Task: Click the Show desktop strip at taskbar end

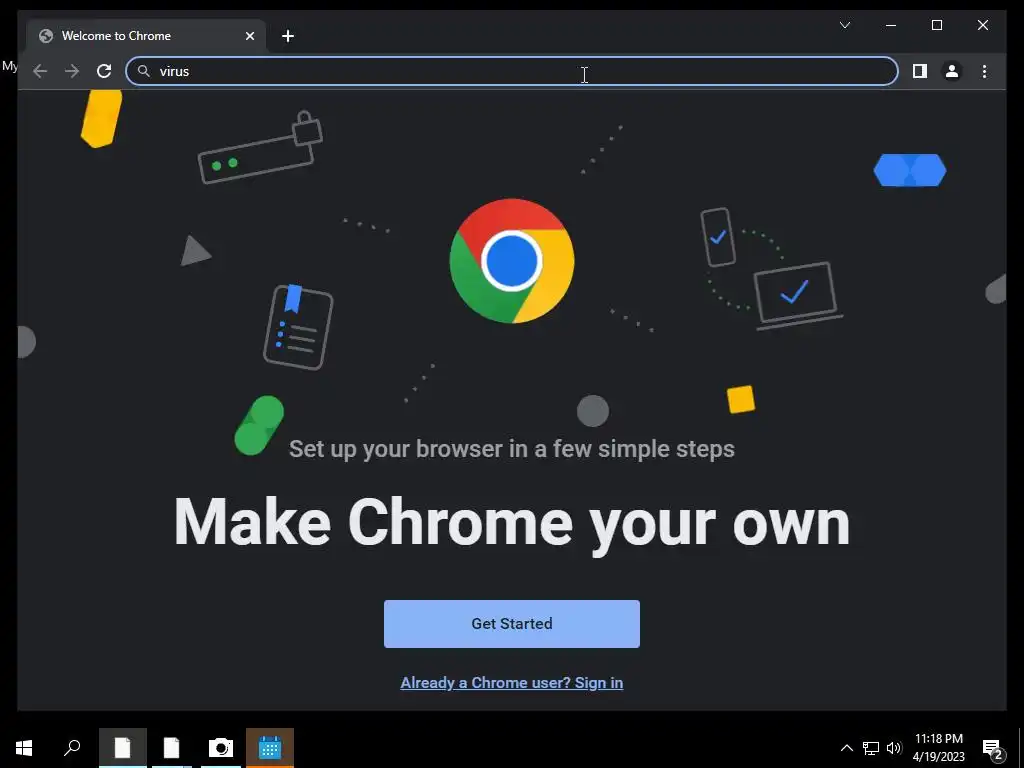Action: (x=1021, y=748)
